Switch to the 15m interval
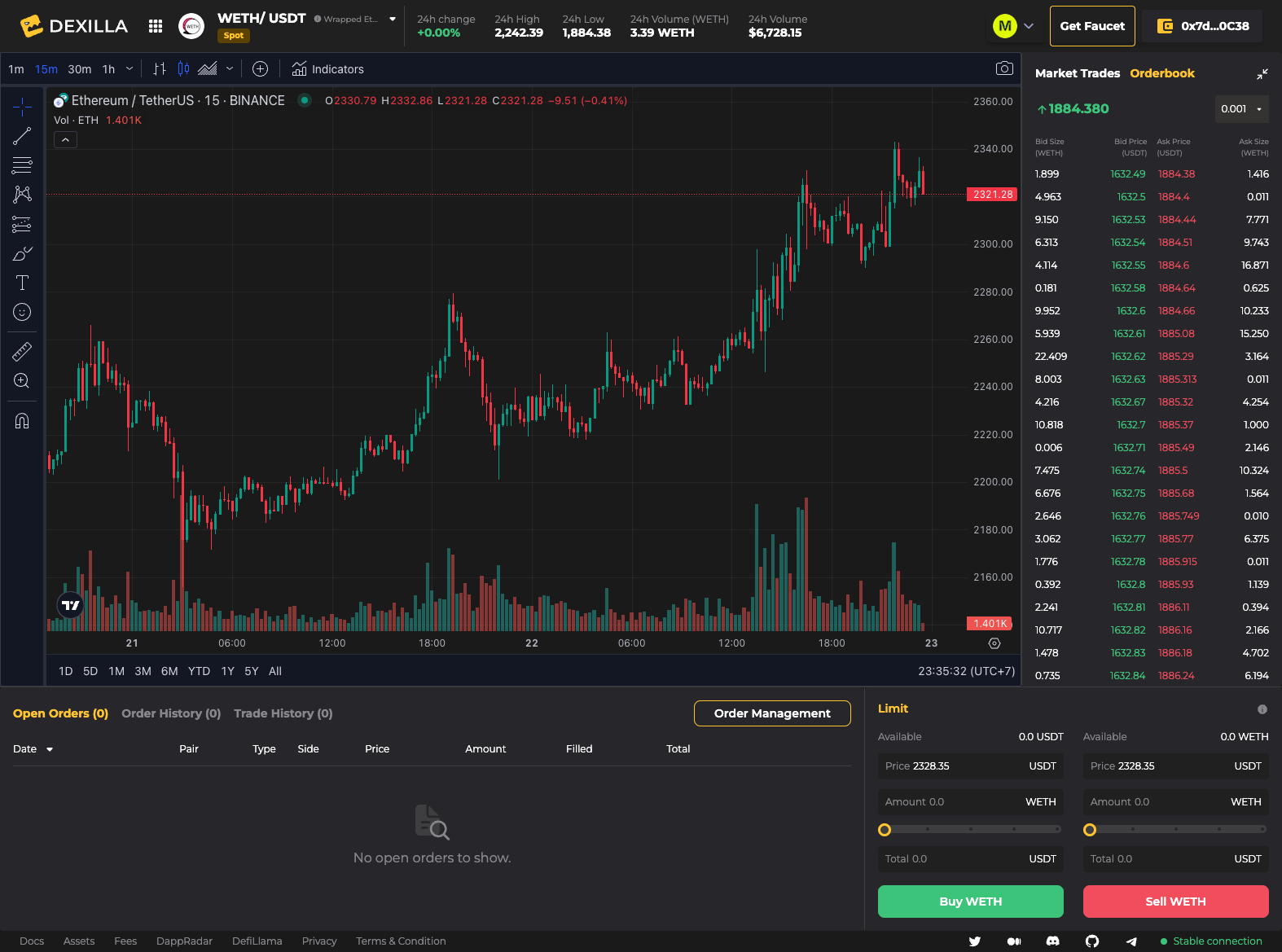The image size is (1282, 952). coord(46,69)
